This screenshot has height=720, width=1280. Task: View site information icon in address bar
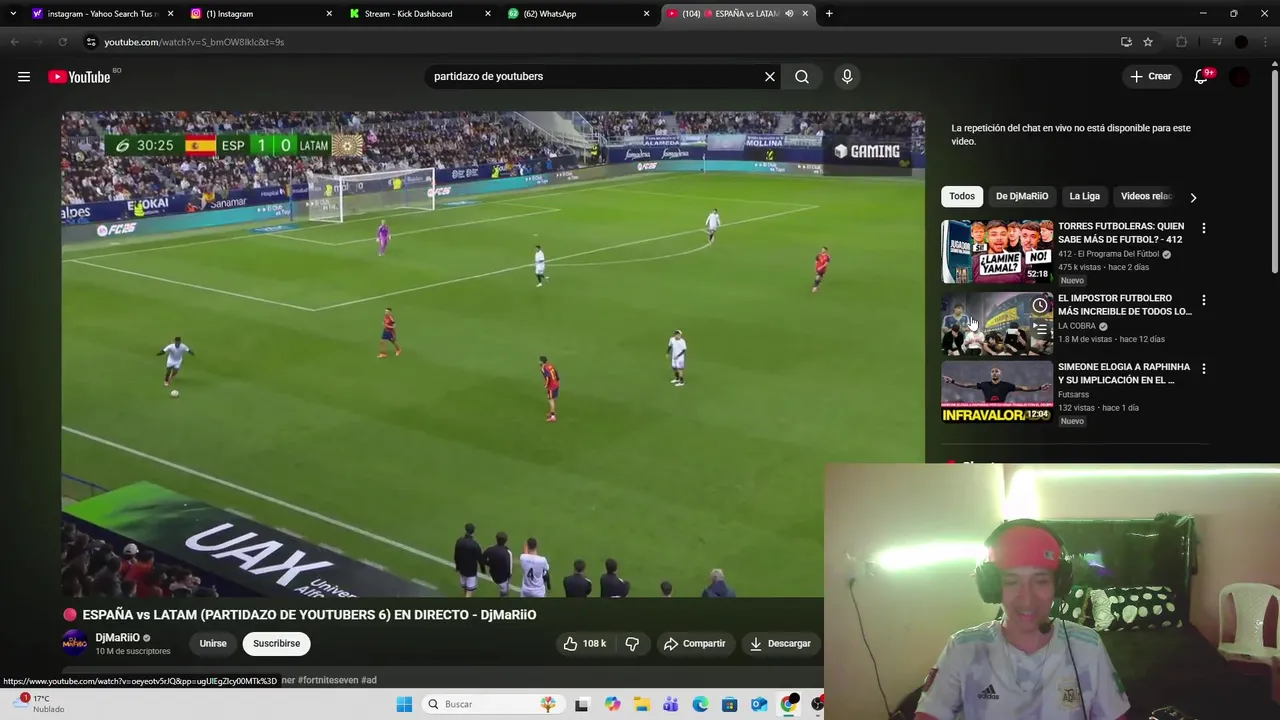[91, 42]
